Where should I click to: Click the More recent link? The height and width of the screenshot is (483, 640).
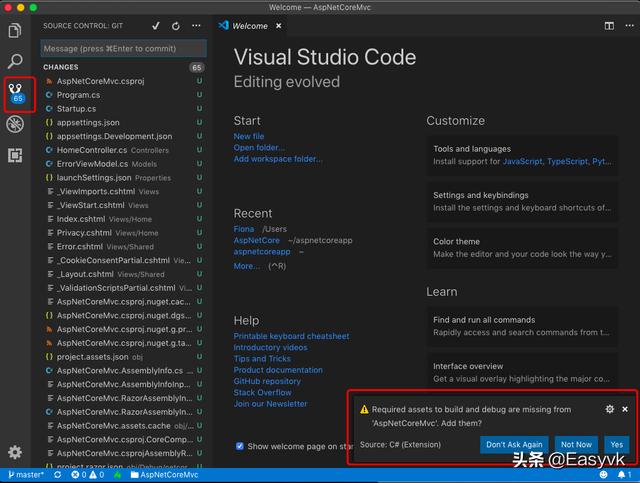tap(246, 266)
